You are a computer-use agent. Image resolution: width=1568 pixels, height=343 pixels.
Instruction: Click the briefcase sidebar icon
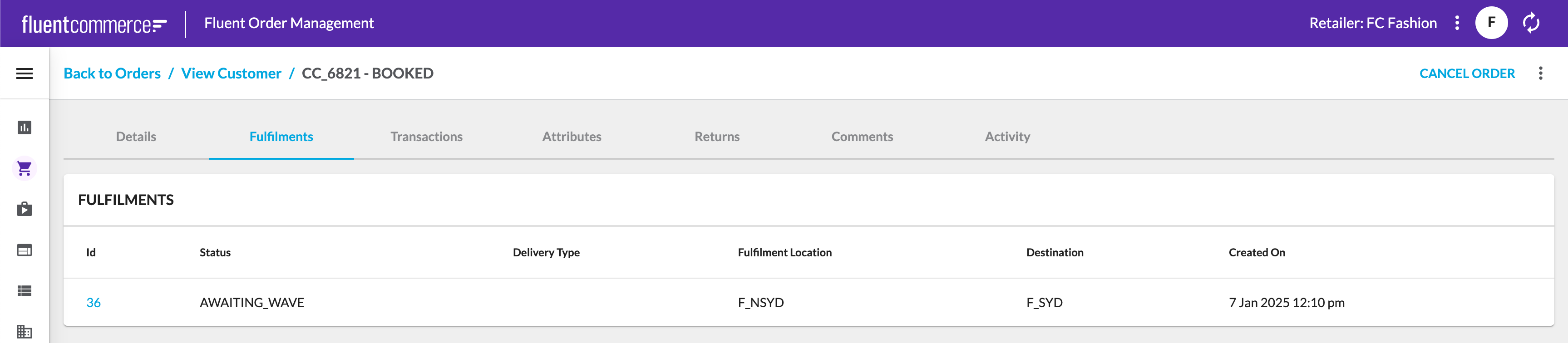tap(25, 209)
